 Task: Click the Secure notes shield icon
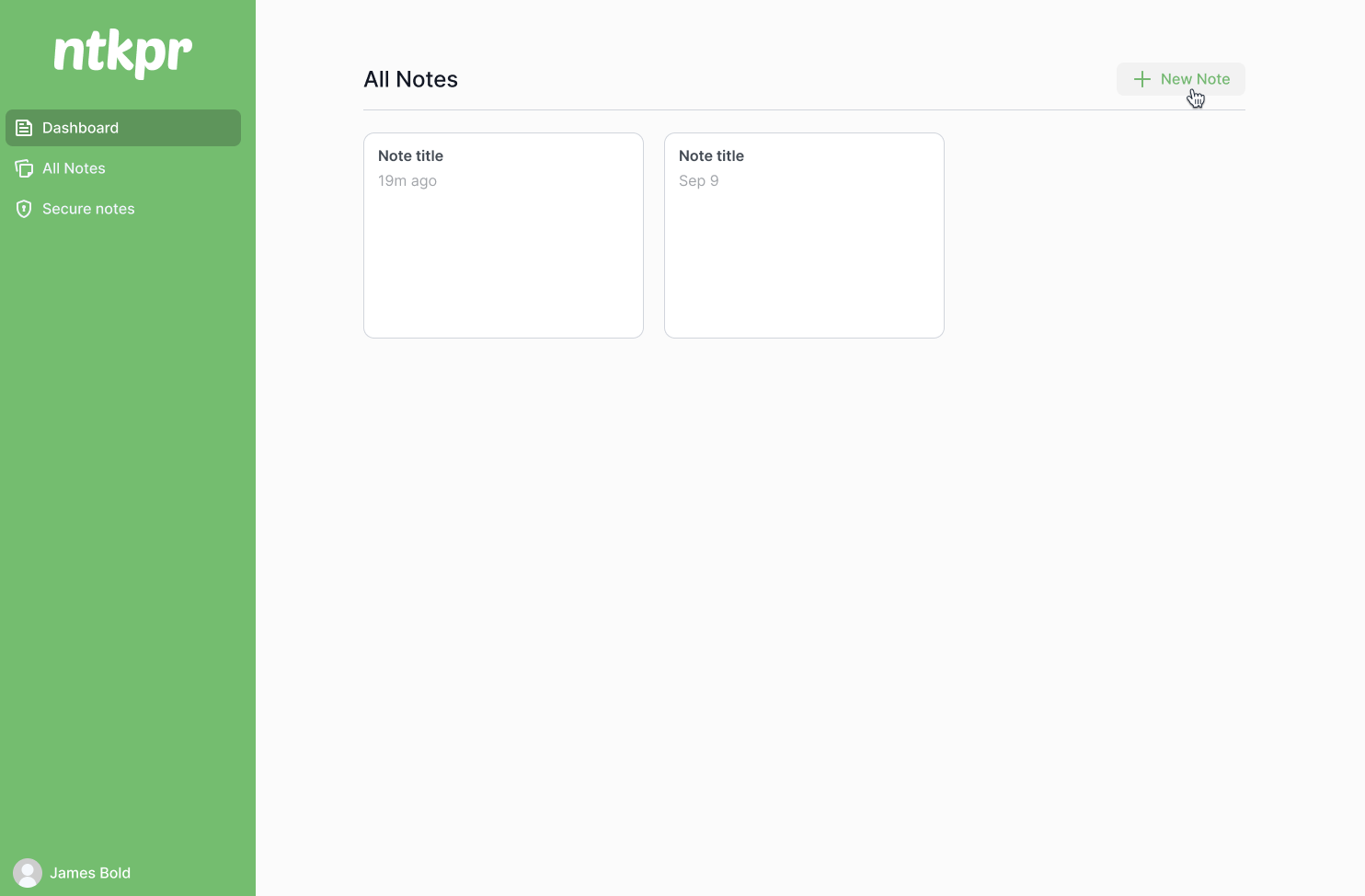pyautogui.click(x=24, y=209)
